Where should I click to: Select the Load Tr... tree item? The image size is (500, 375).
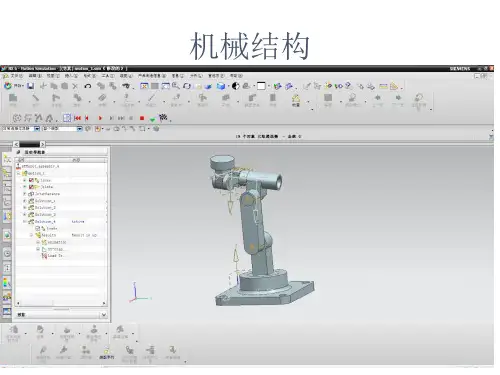[55, 256]
